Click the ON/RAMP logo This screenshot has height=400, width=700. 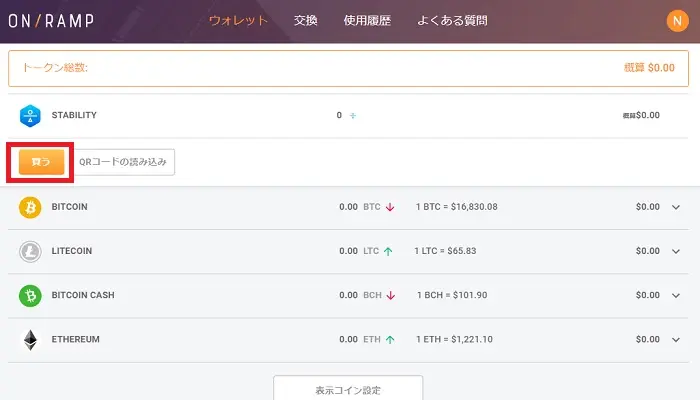tap(53, 20)
